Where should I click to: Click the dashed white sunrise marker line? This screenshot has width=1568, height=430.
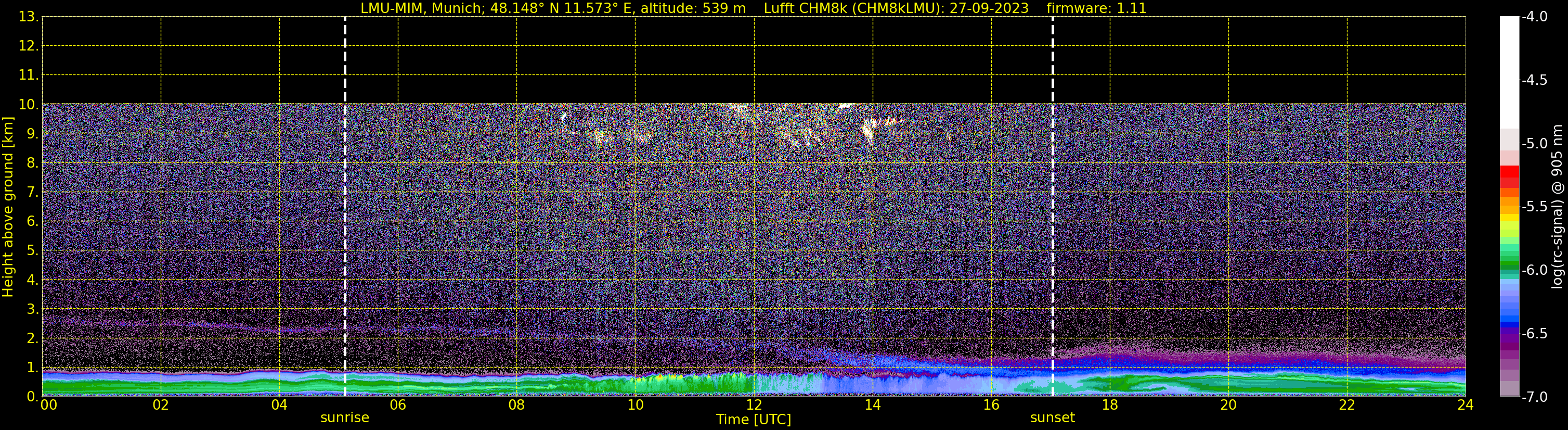(x=345, y=207)
